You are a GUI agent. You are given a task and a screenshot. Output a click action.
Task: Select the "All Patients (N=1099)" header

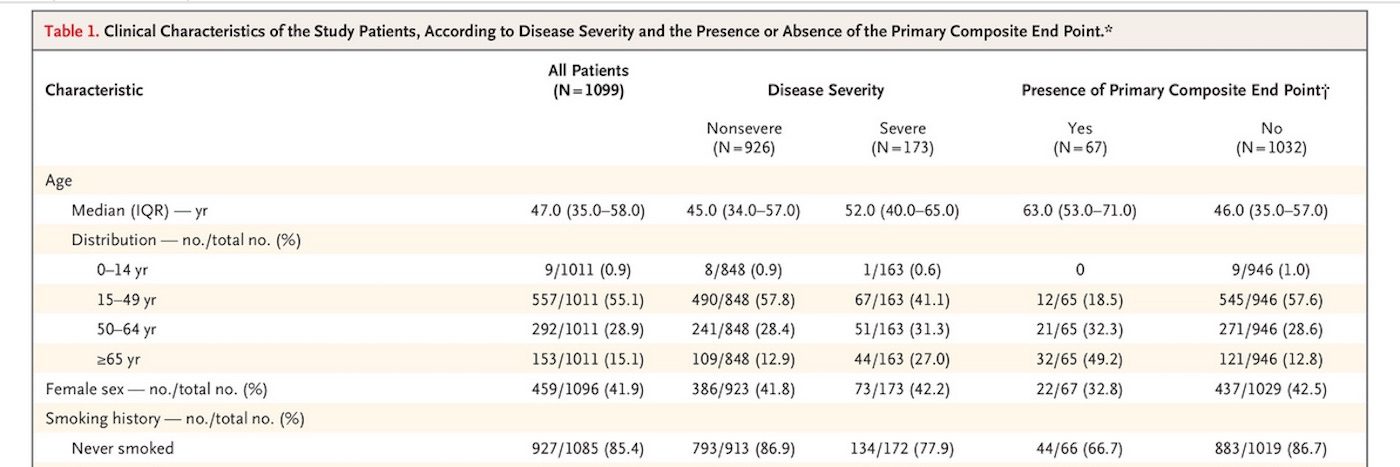click(x=591, y=80)
